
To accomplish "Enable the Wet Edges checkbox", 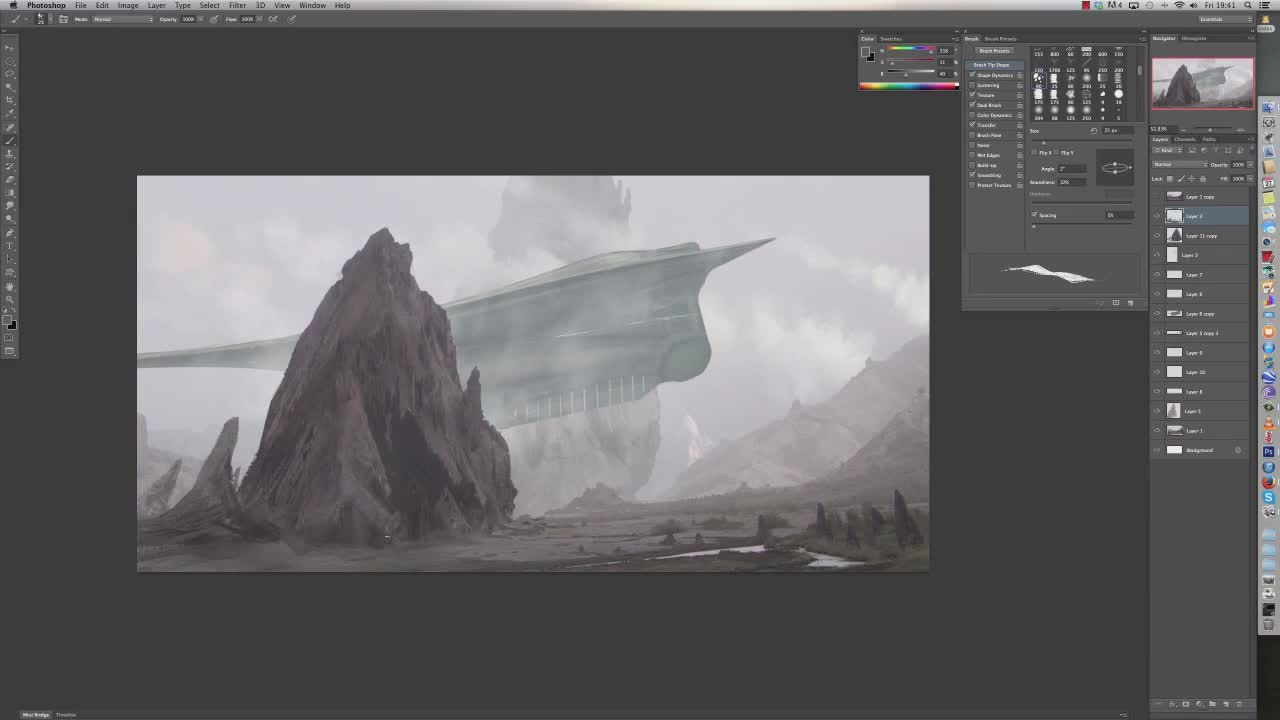I will 972,155.
